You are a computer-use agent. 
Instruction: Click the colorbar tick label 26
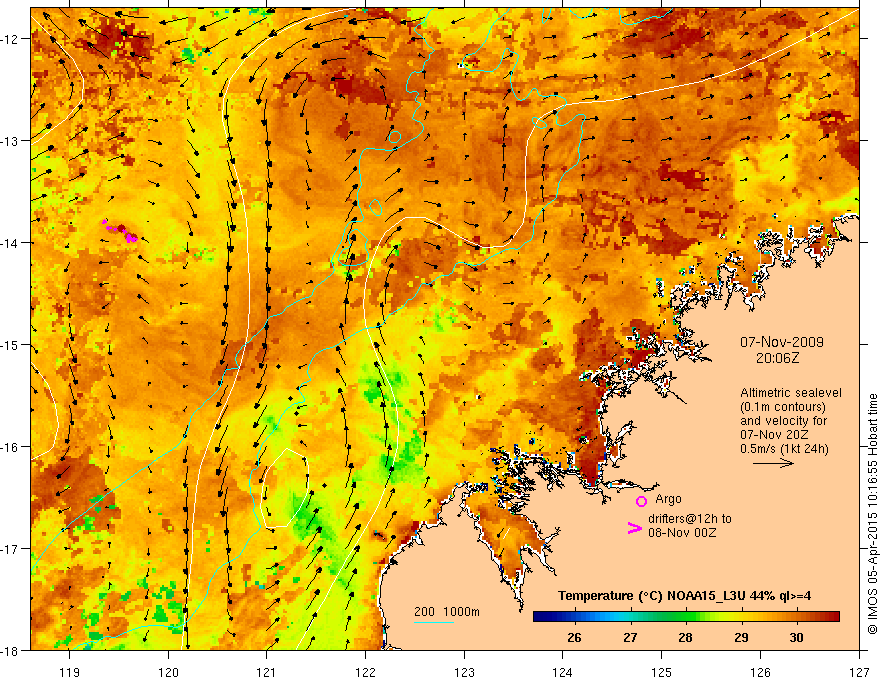pyautogui.click(x=574, y=637)
